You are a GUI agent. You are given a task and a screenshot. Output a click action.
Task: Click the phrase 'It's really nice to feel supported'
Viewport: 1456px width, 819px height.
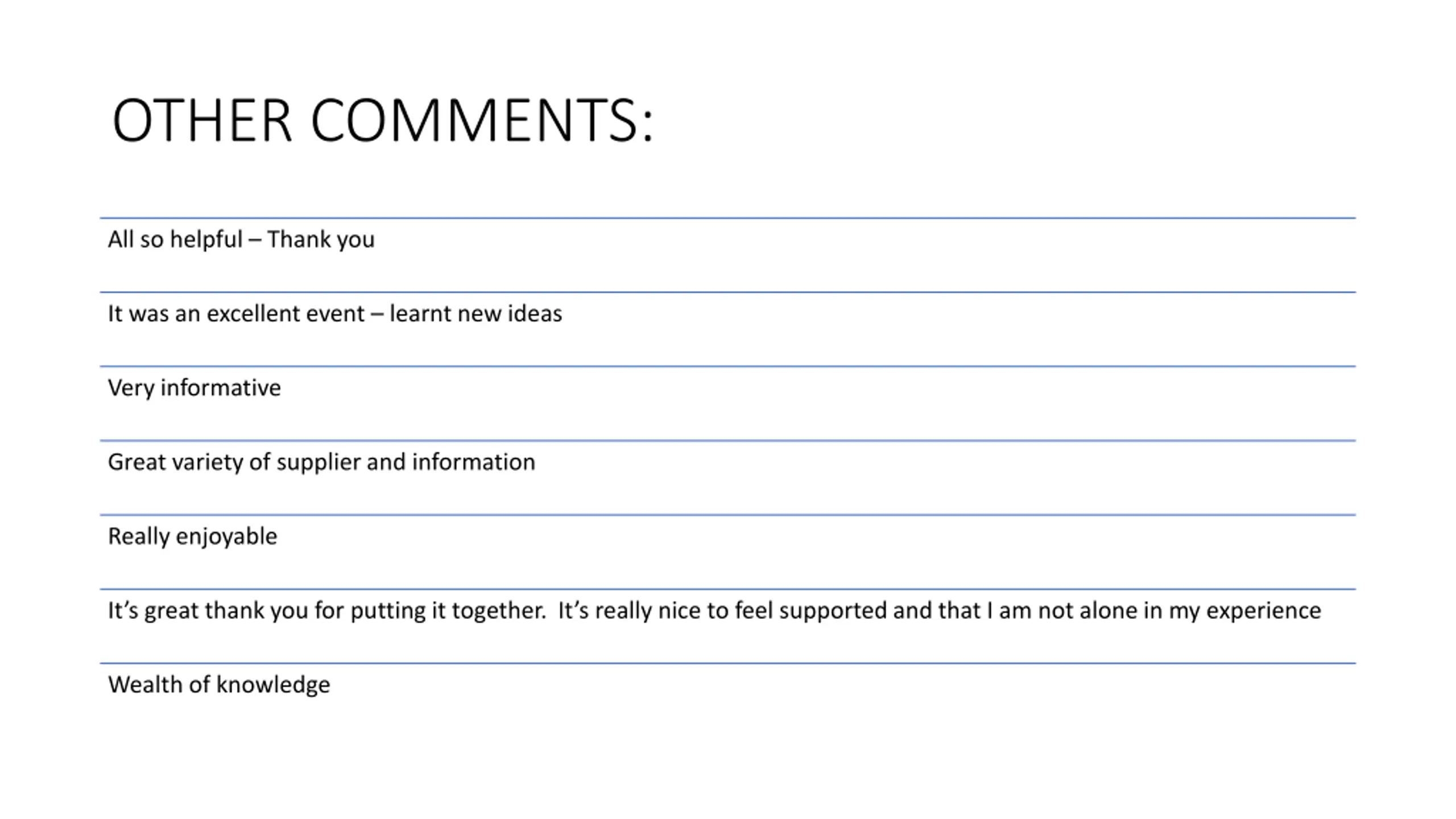[x=723, y=611]
